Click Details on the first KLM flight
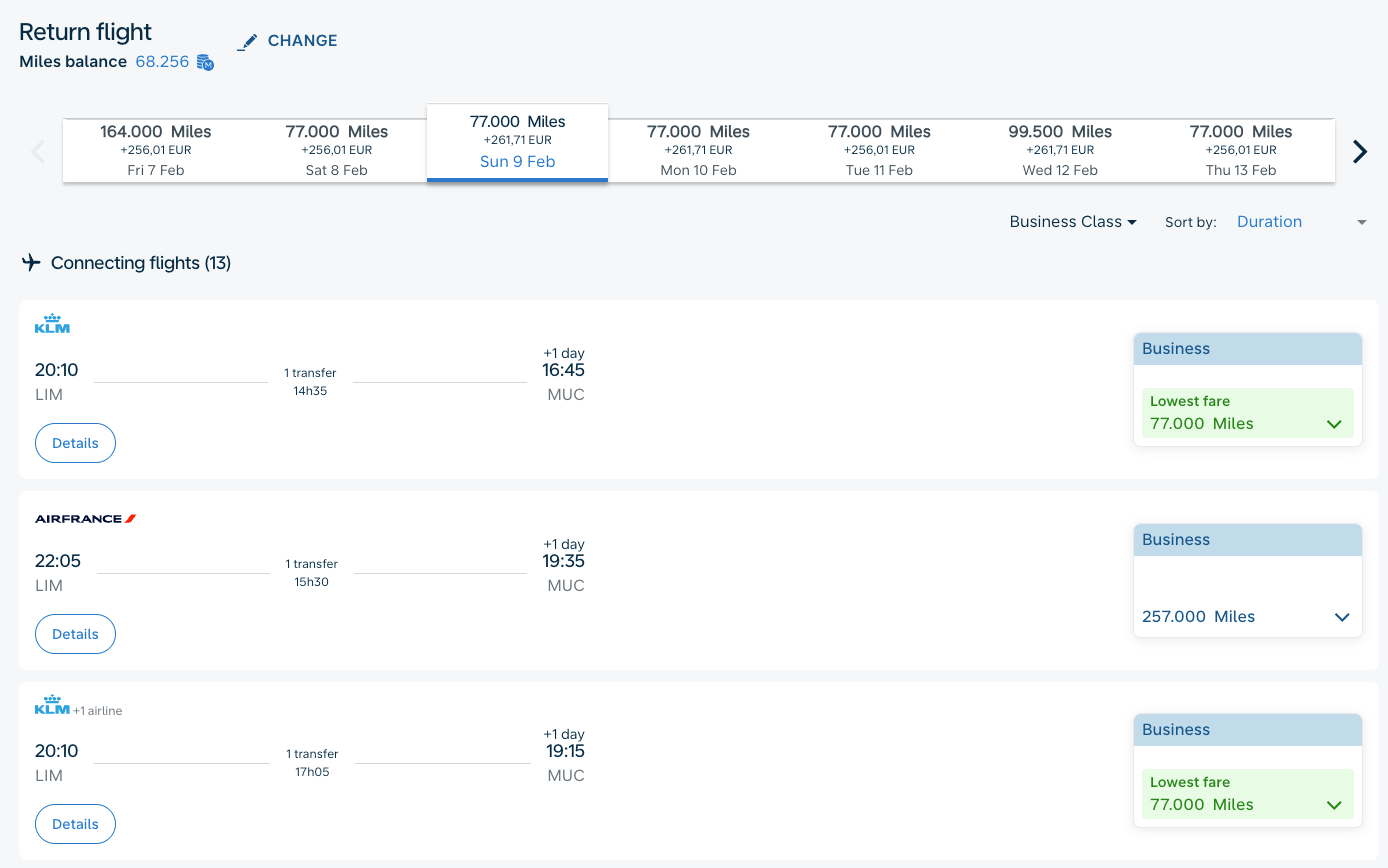 coord(75,442)
